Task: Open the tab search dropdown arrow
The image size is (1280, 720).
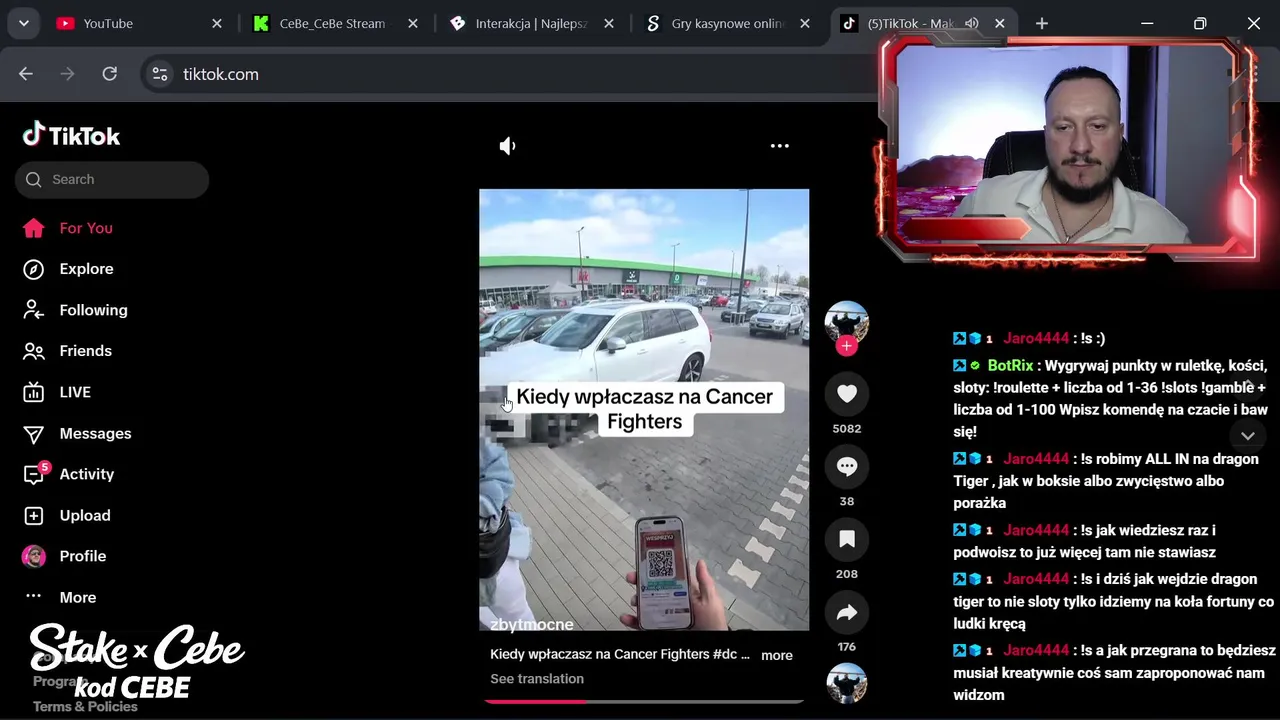Action: (23, 23)
